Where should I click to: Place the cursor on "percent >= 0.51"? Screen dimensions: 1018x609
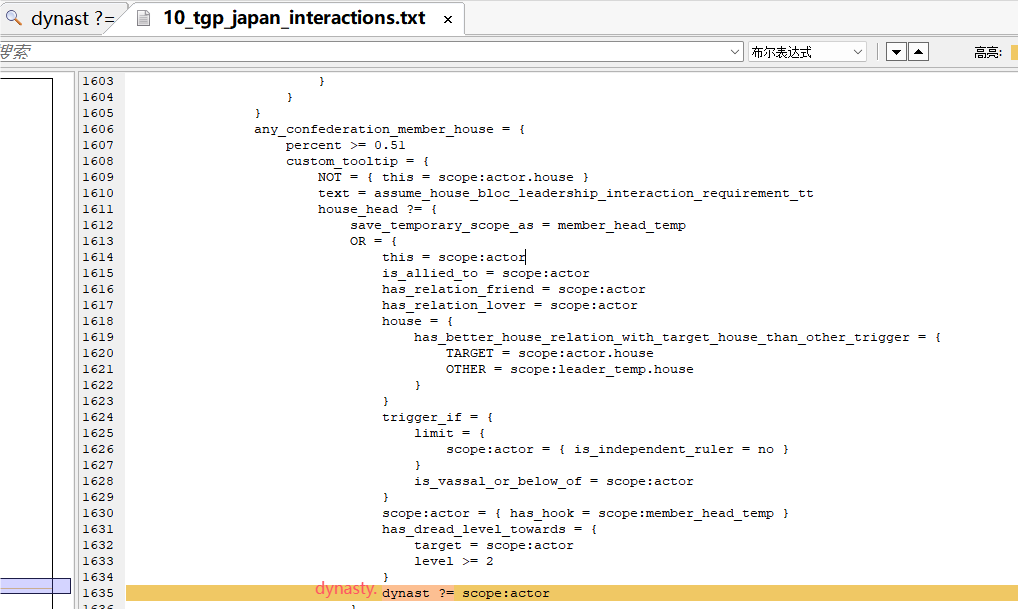tap(345, 145)
